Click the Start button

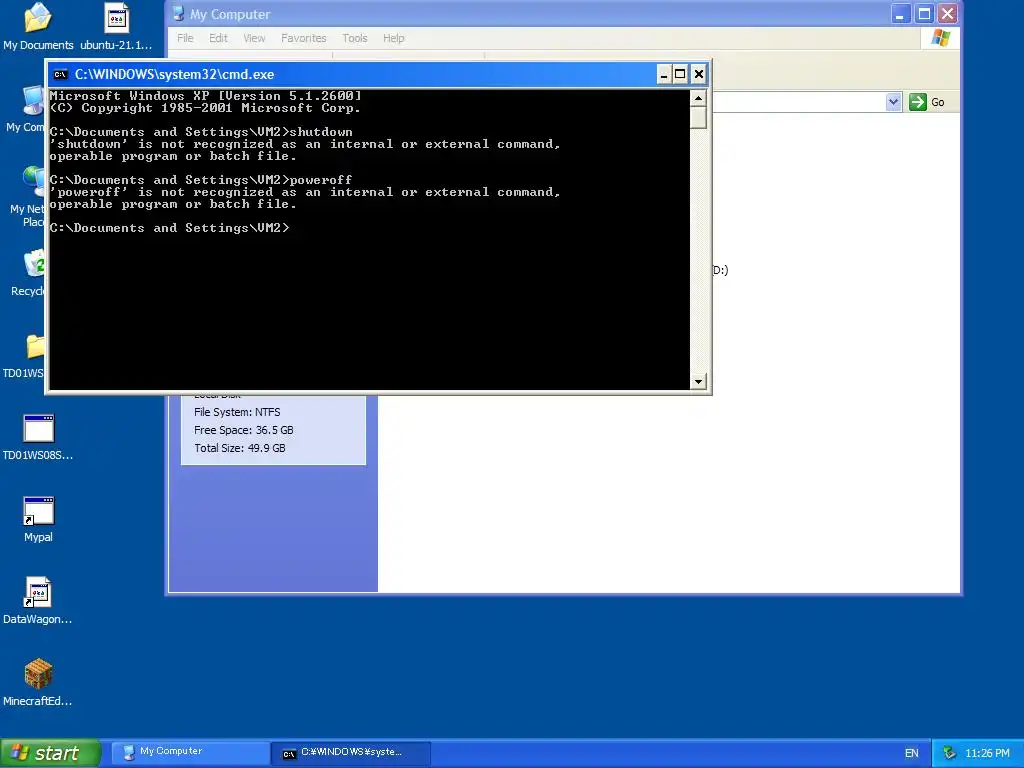pos(50,753)
